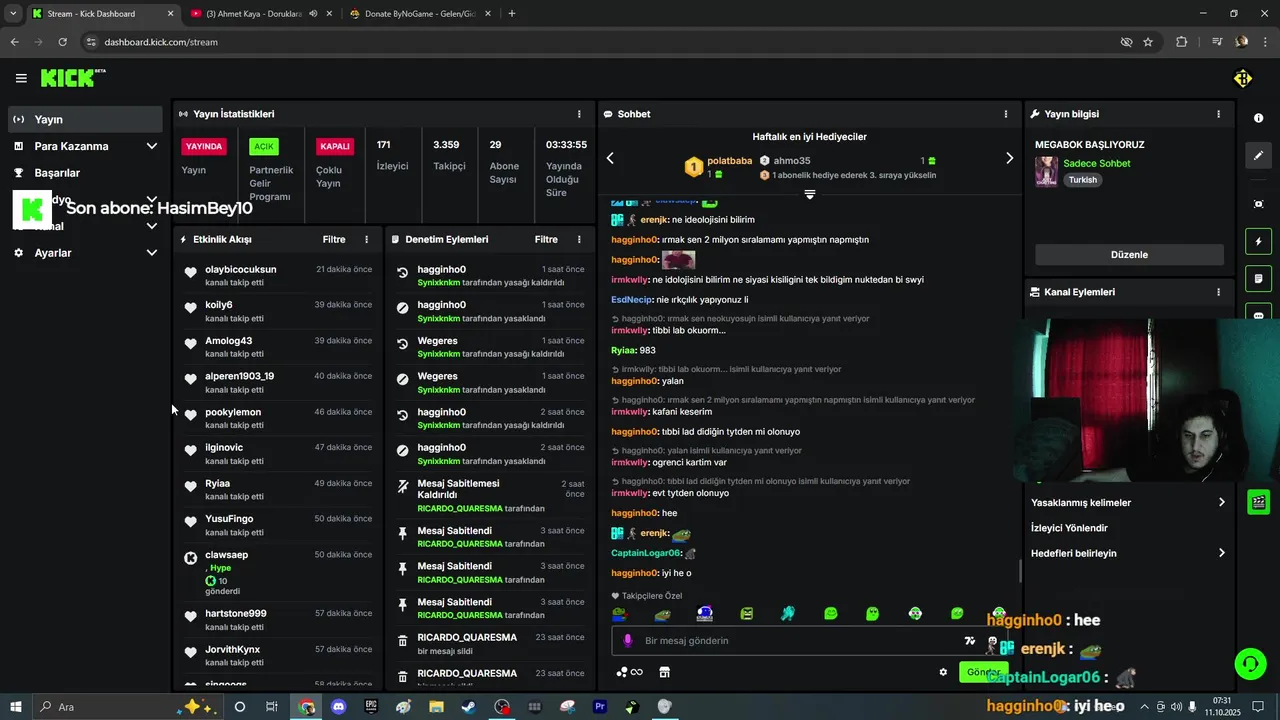This screenshot has height=720, width=1280.
Task: Click the pencil edit icon in right sidebar
Action: [x=1258, y=156]
